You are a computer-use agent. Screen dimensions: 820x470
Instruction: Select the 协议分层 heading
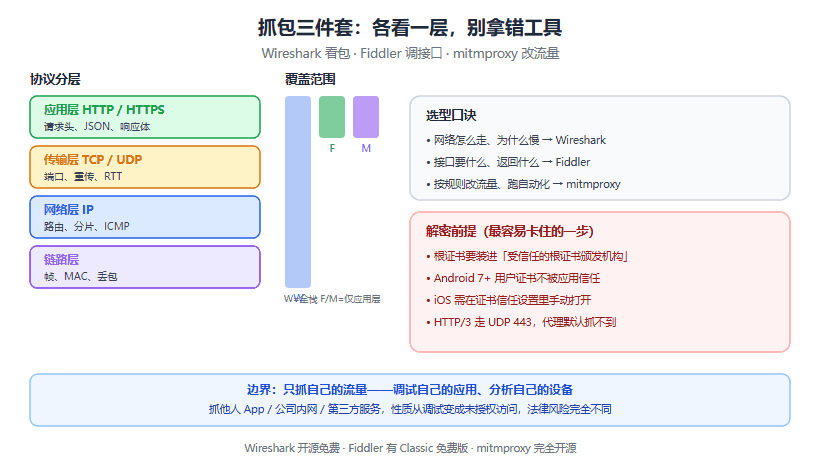[x=55, y=79]
